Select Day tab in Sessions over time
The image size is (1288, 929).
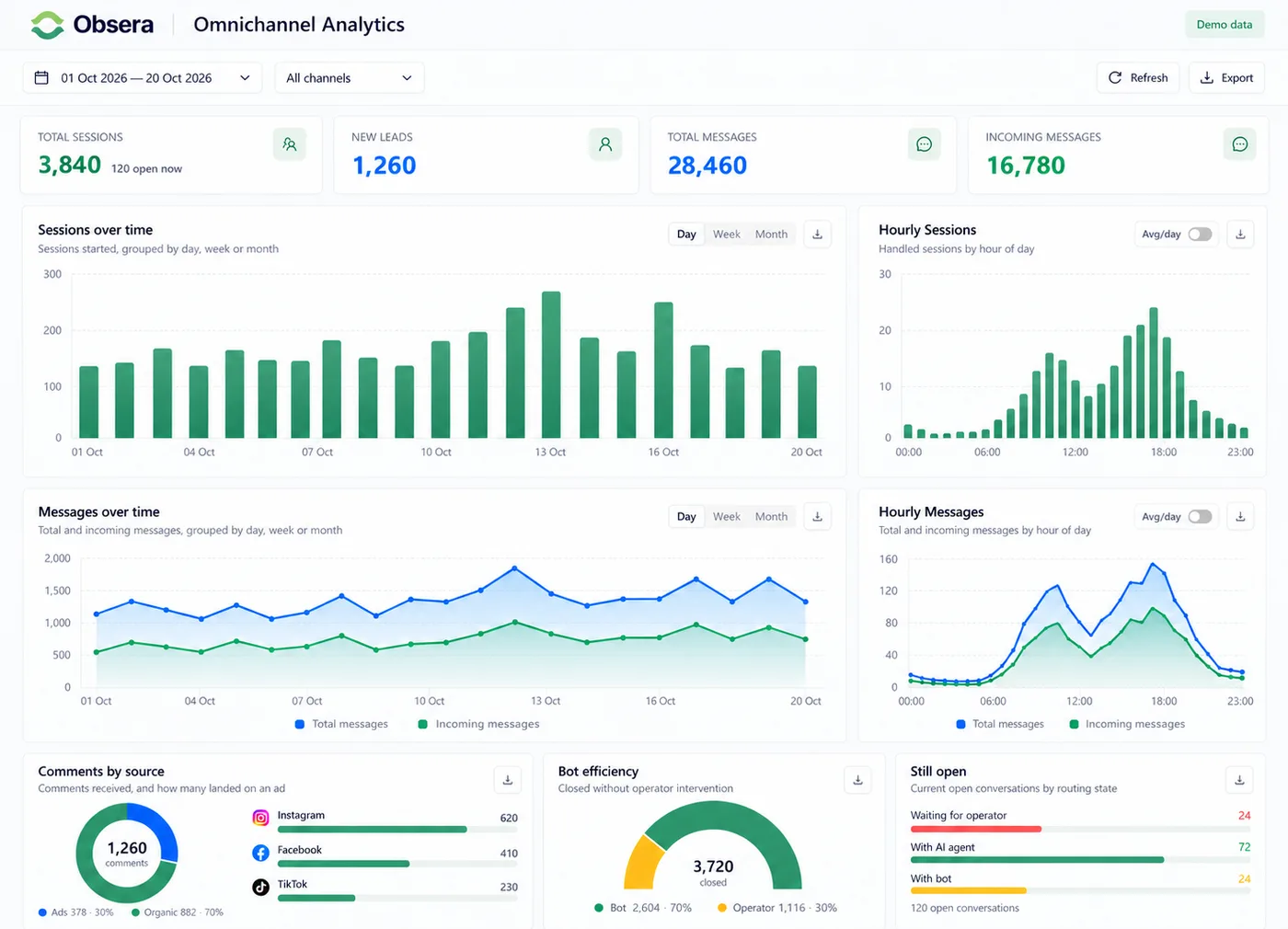[x=686, y=235]
